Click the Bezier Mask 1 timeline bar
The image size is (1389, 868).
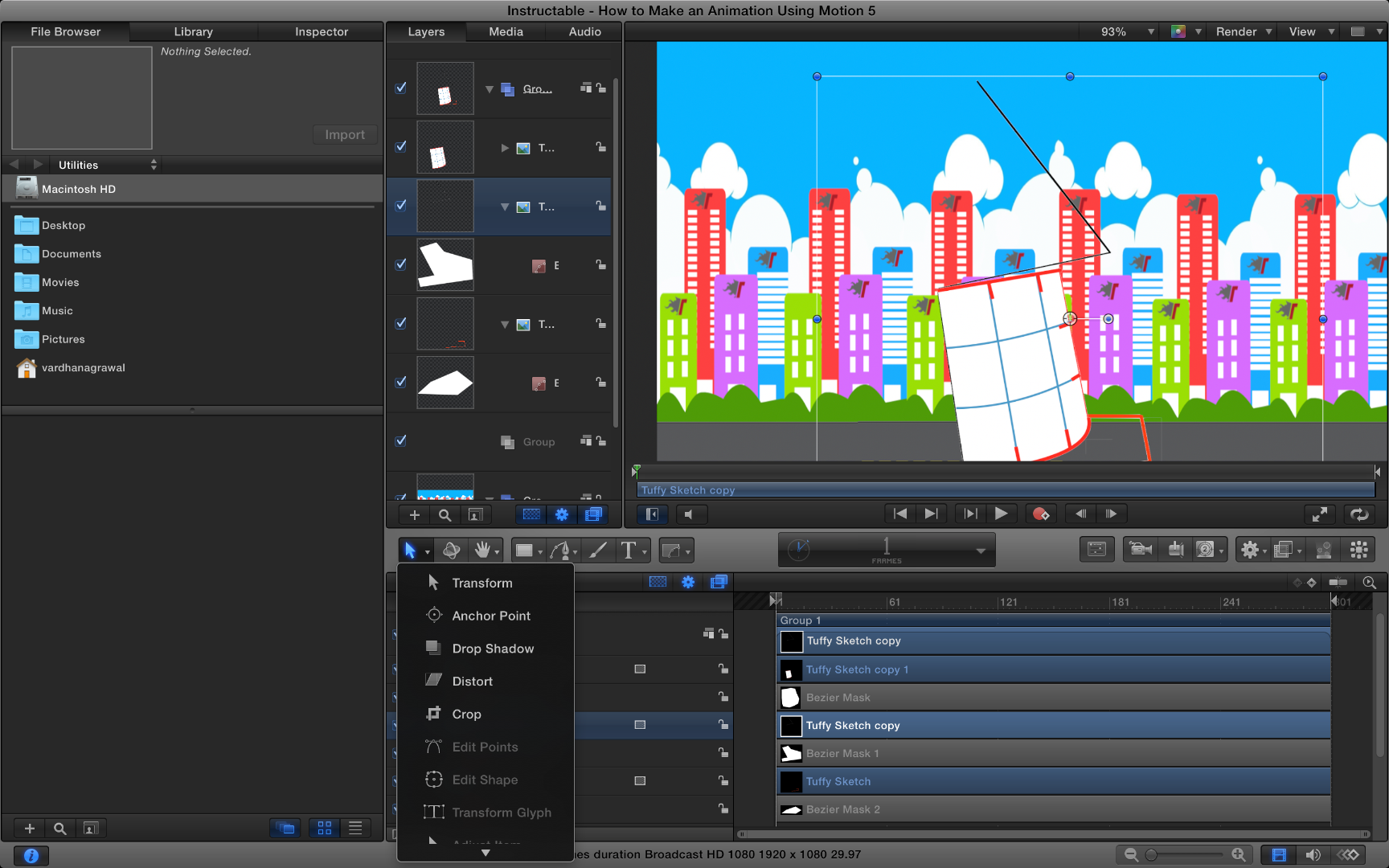1054,753
